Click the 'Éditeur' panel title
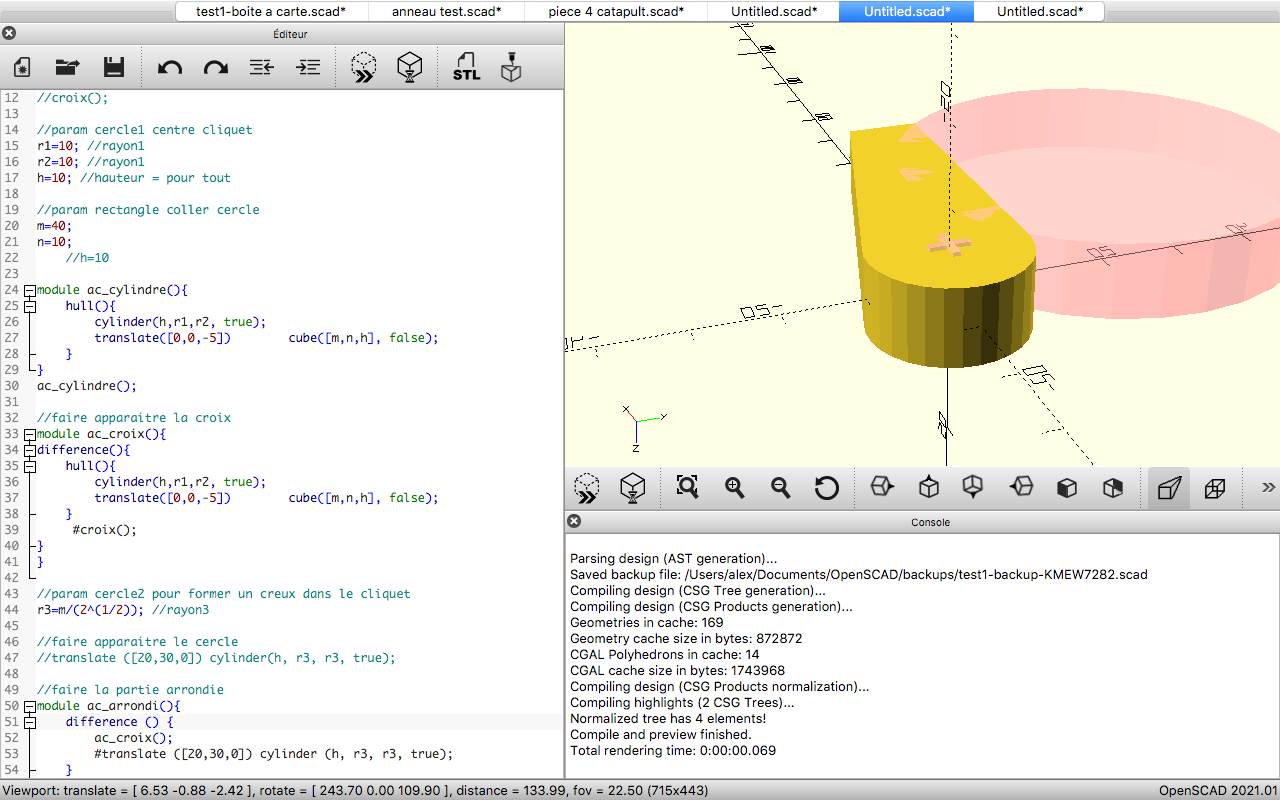 pyautogui.click(x=290, y=34)
